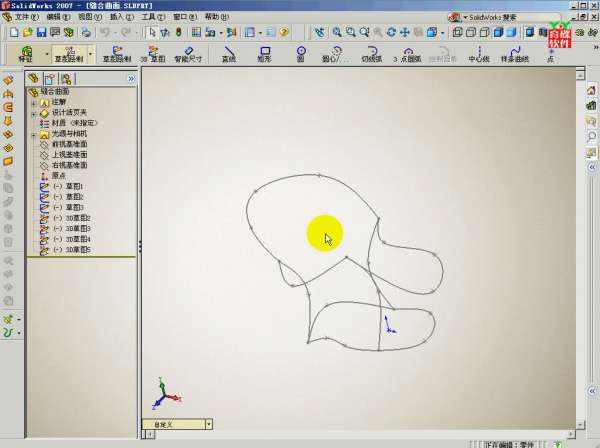Select 右视基准面 in the feature tree

tap(69, 165)
